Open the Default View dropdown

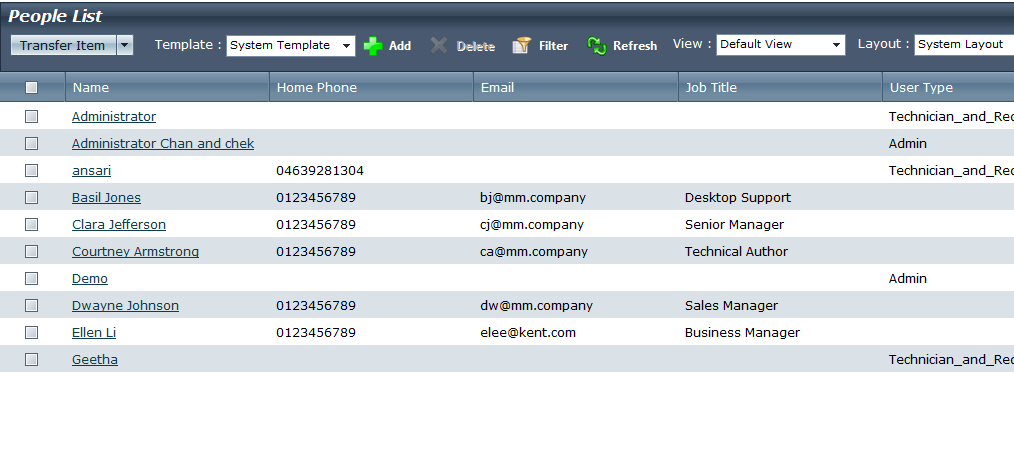pyautogui.click(x=836, y=46)
